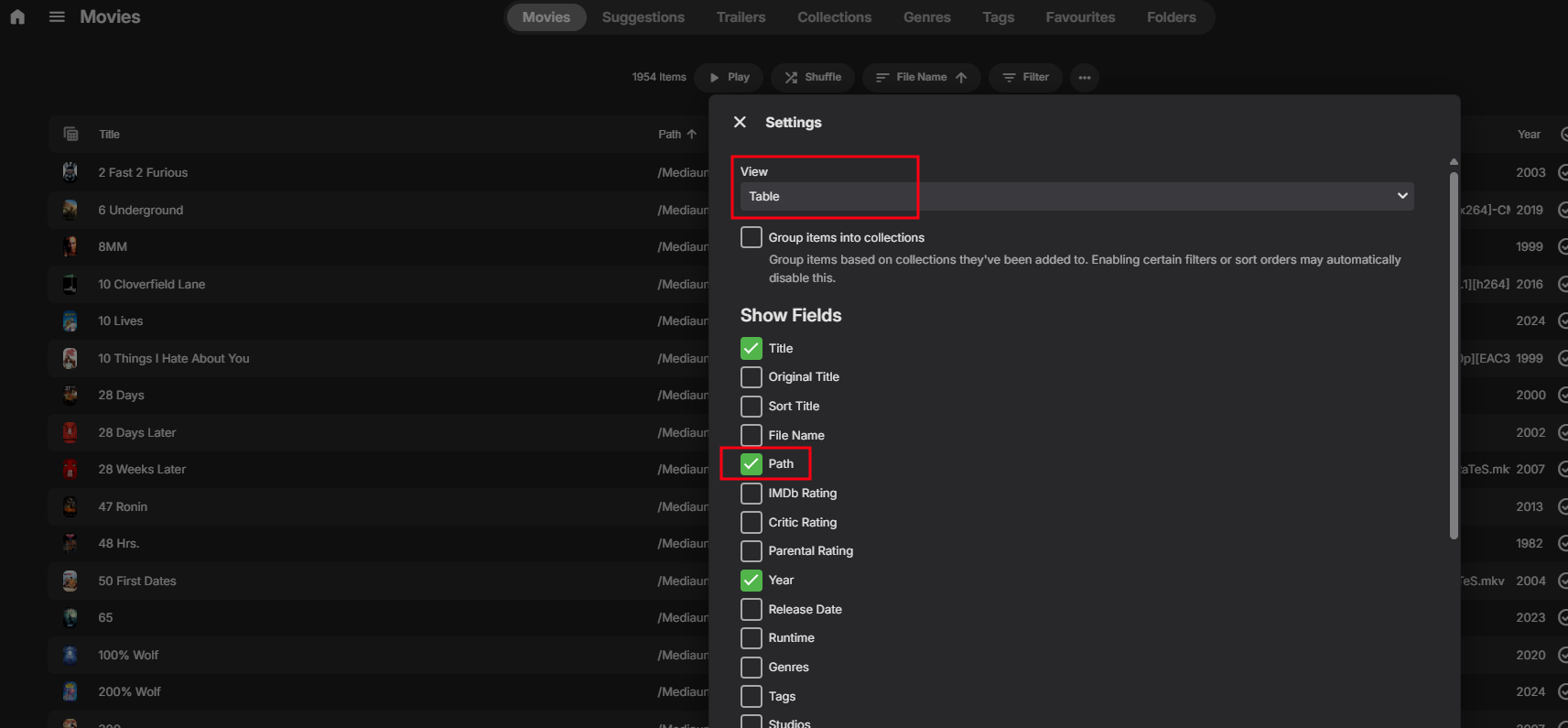Uncheck the Path field checkbox
Image resolution: width=1568 pixels, height=728 pixels.
point(752,464)
